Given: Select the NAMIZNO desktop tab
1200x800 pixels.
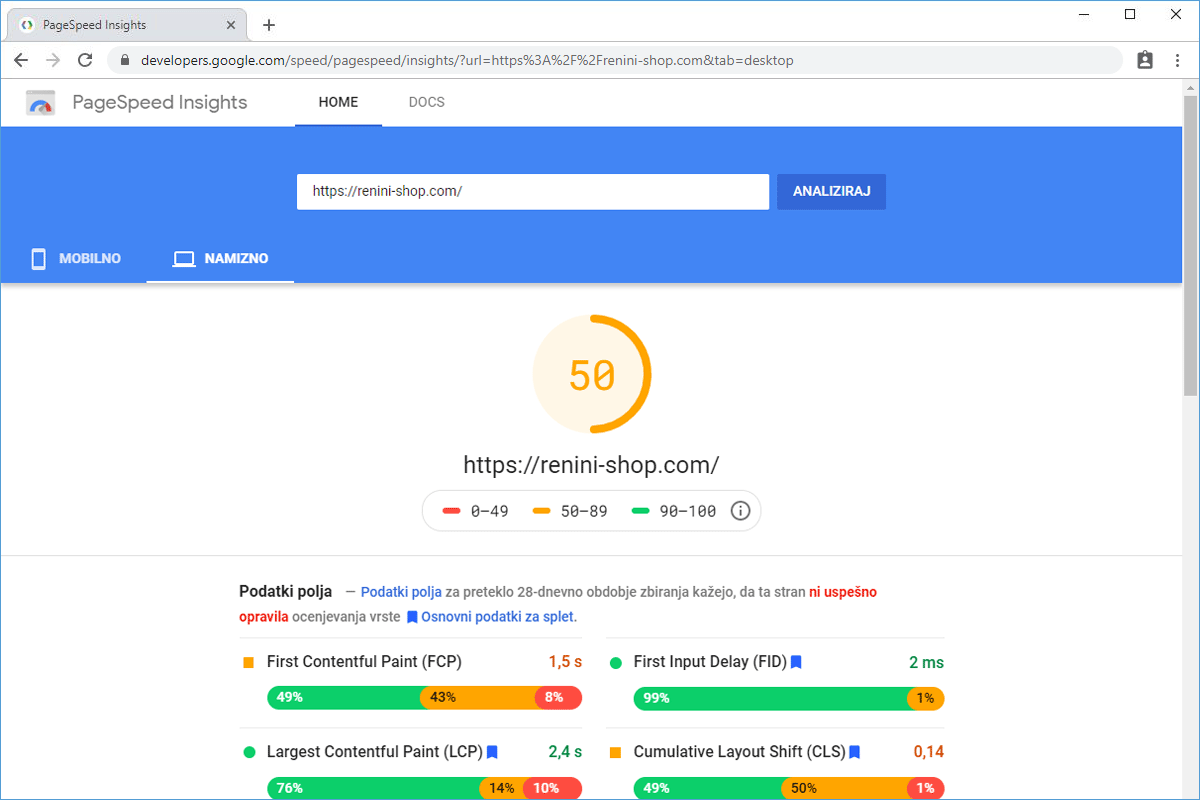Looking at the screenshot, I should (221, 259).
